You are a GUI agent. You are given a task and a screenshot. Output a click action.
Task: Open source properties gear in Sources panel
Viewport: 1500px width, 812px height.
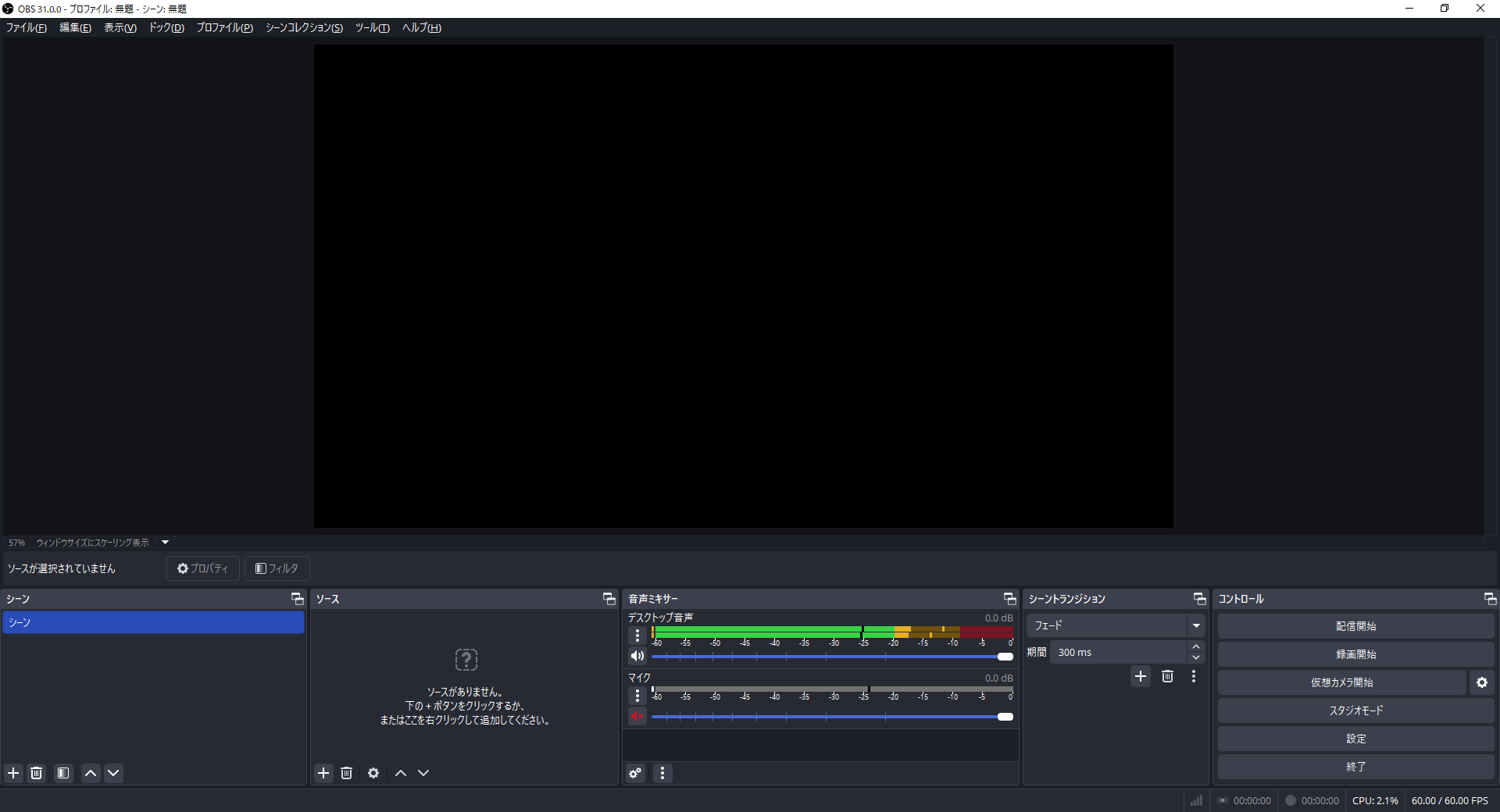[373, 773]
